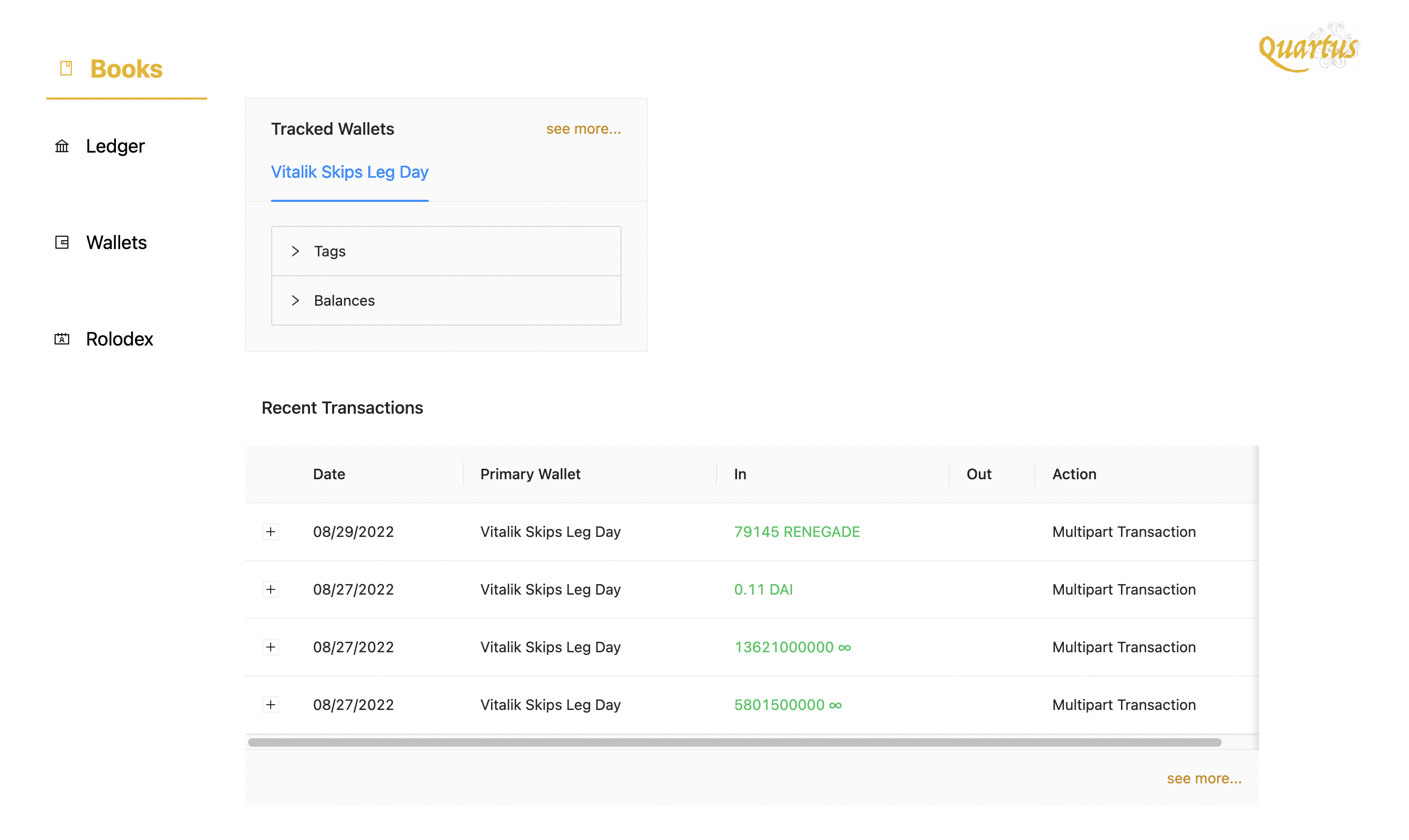The image size is (1409, 840).
Task: Expand the 08/29/2022 RENEGADE transaction row
Action: coord(271,532)
